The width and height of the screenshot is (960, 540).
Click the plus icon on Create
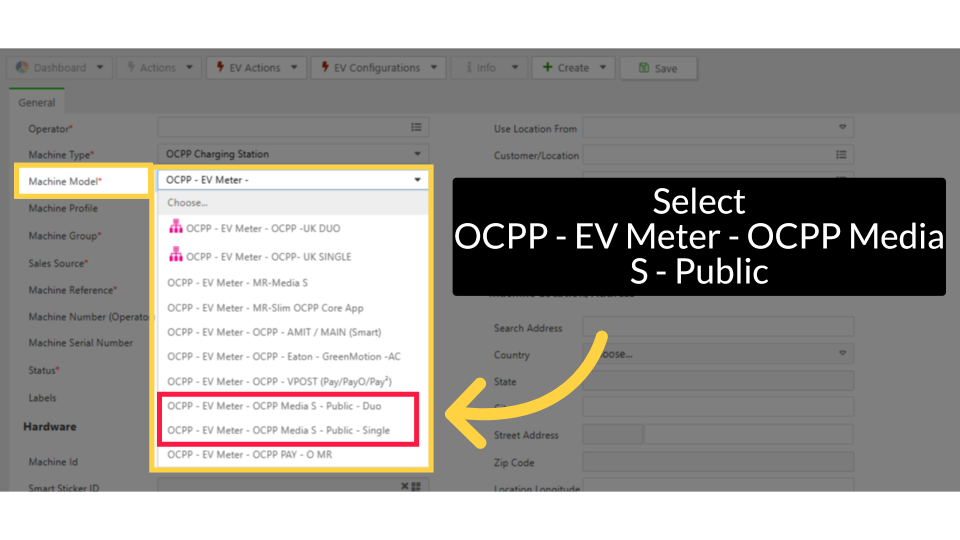[x=547, y=67]
